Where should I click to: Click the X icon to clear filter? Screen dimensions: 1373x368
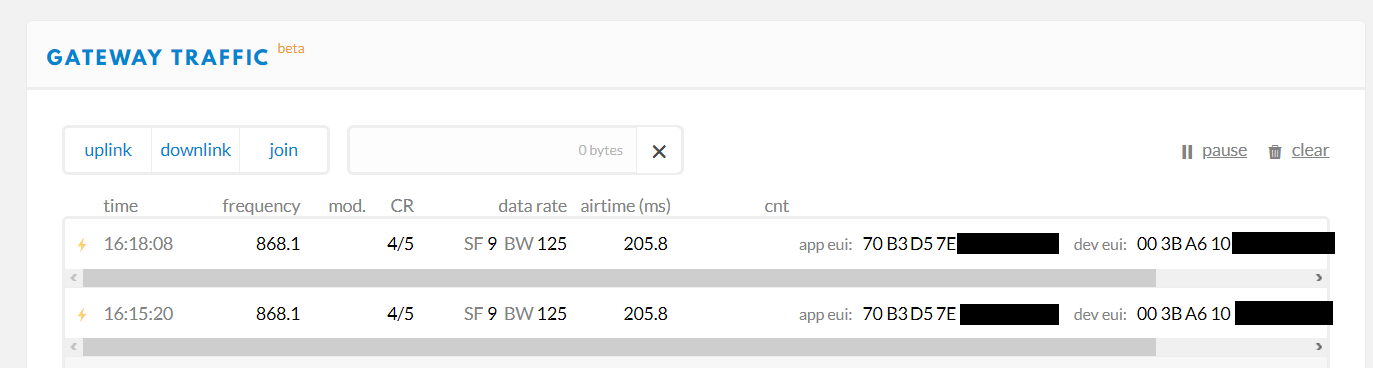659,151
